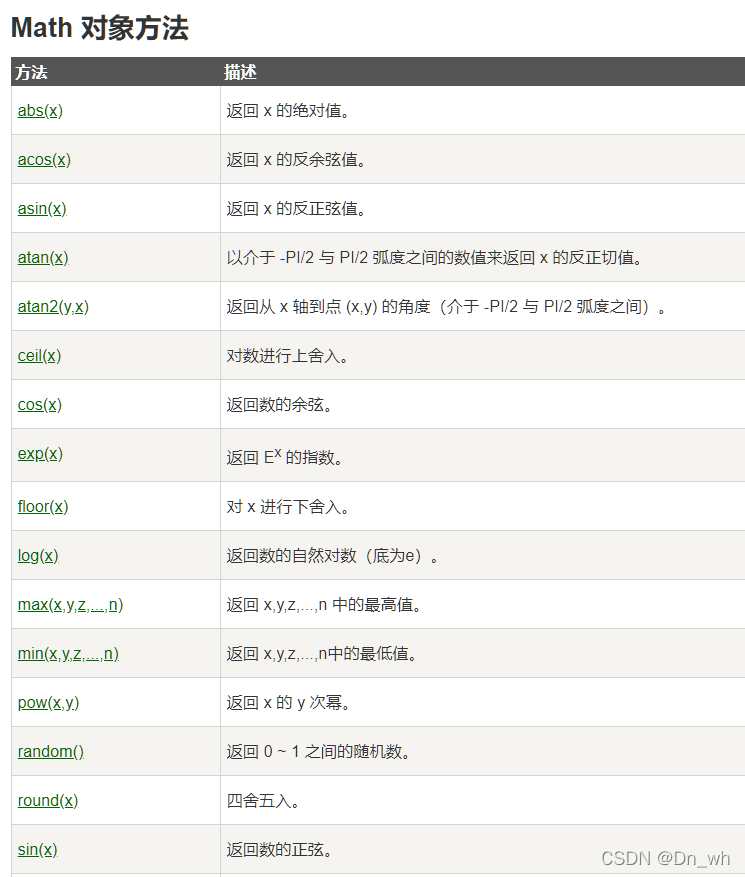Click description '返回 x,y,z,...,n 中的最高值。'

click(x=325, y=605)
